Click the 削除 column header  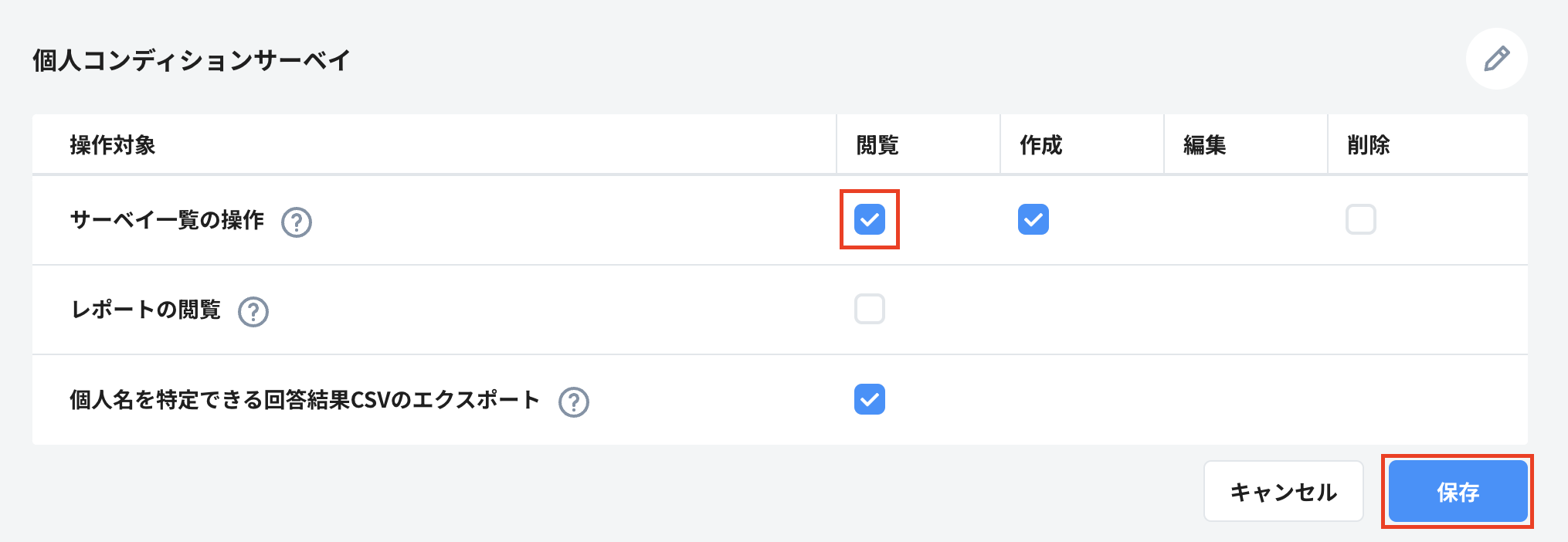(x=1369, y=145)
